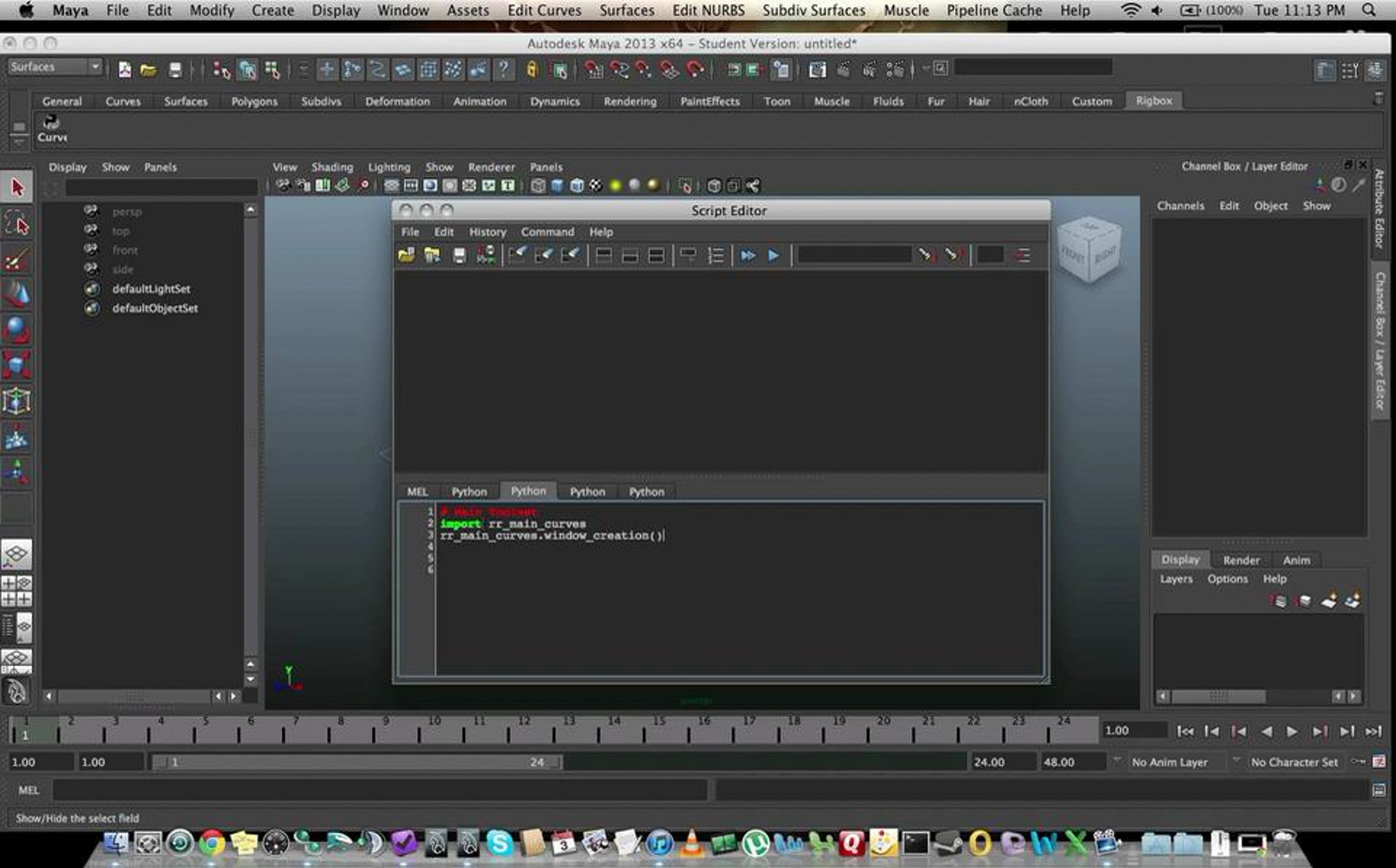Switch to the Polygons shelf tab
1396x868 pixels.
(x=254, y=101)
